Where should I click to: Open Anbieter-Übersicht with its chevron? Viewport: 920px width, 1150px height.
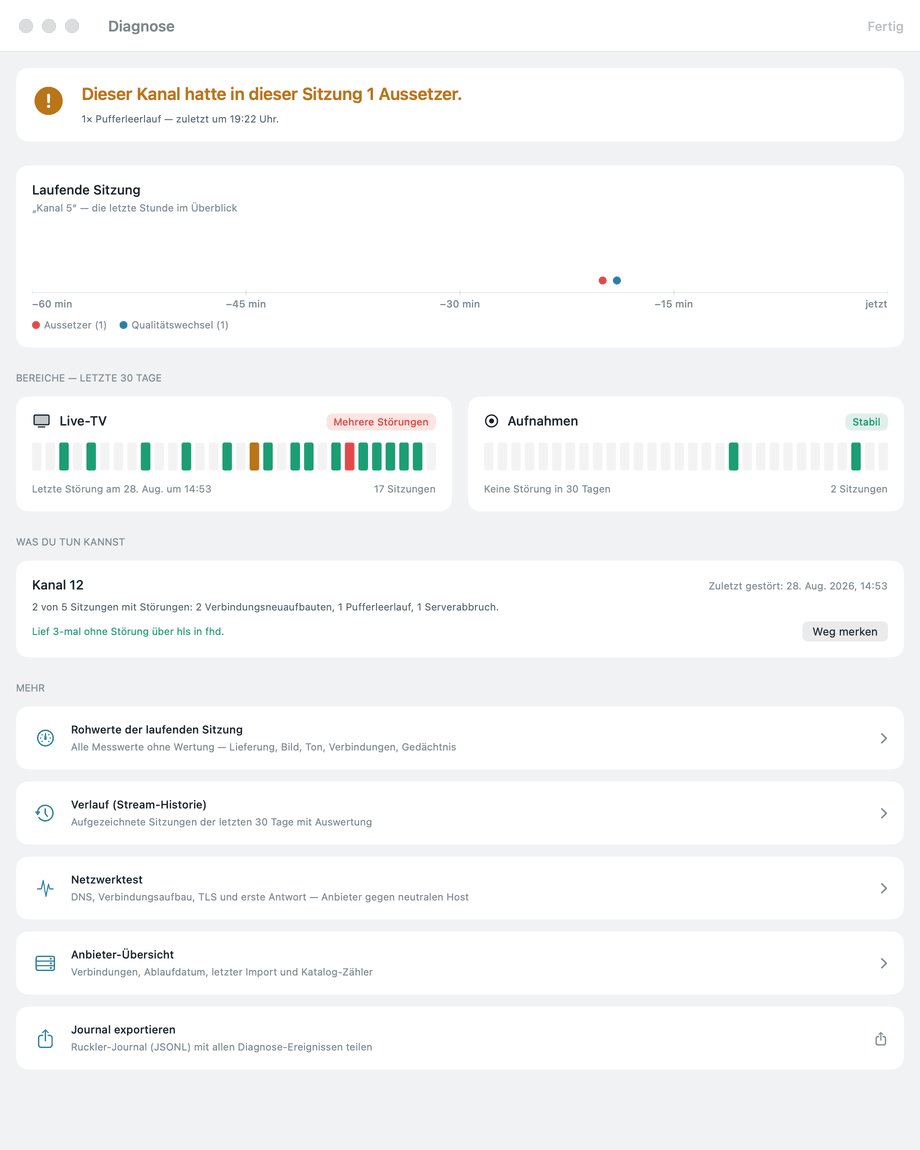coord(883,963)
